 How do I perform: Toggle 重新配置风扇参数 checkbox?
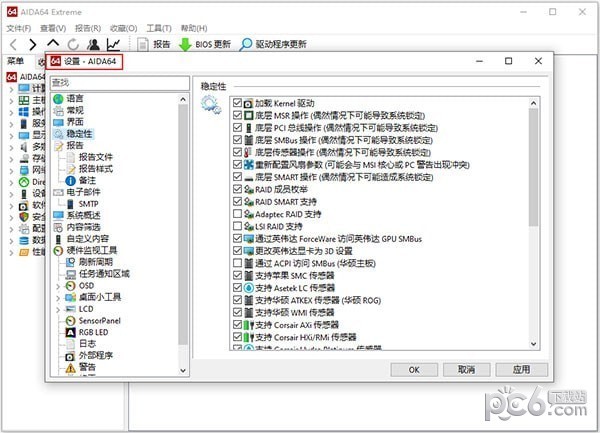(x=237, y=164)
